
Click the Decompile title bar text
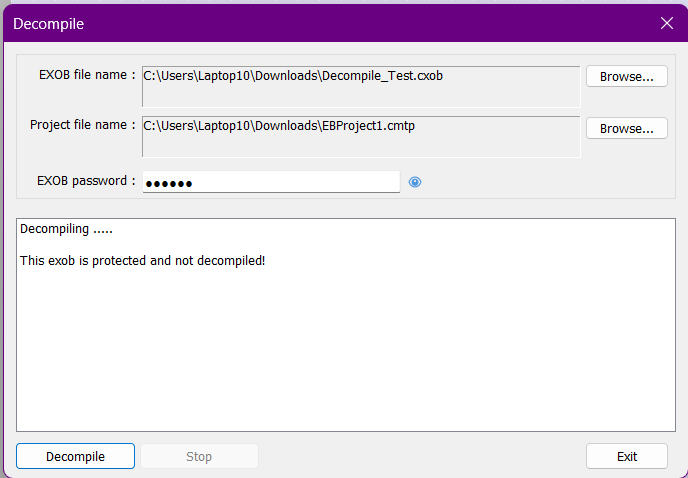(x=48, y=23)
